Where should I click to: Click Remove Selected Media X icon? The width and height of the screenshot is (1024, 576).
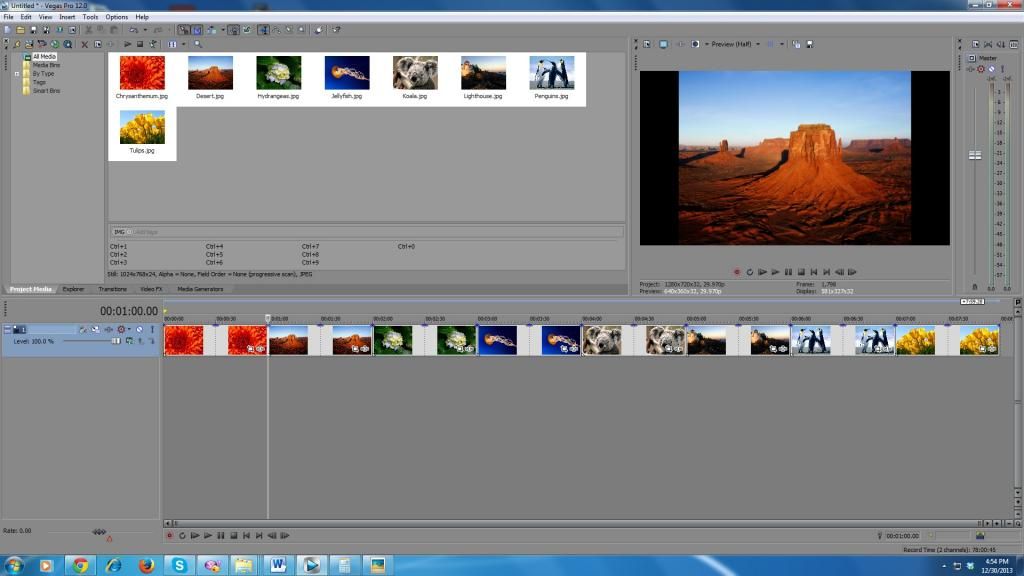point(84,44)
